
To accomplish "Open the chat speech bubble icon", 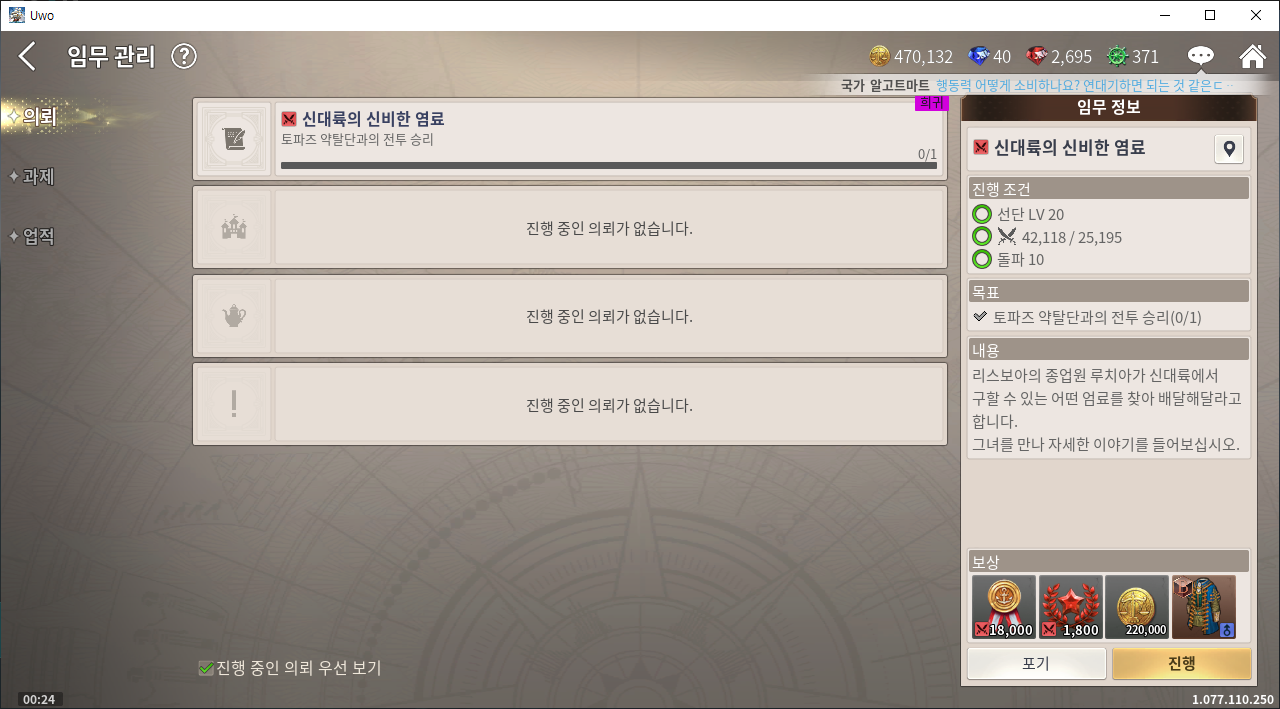I will point(1201,56).
